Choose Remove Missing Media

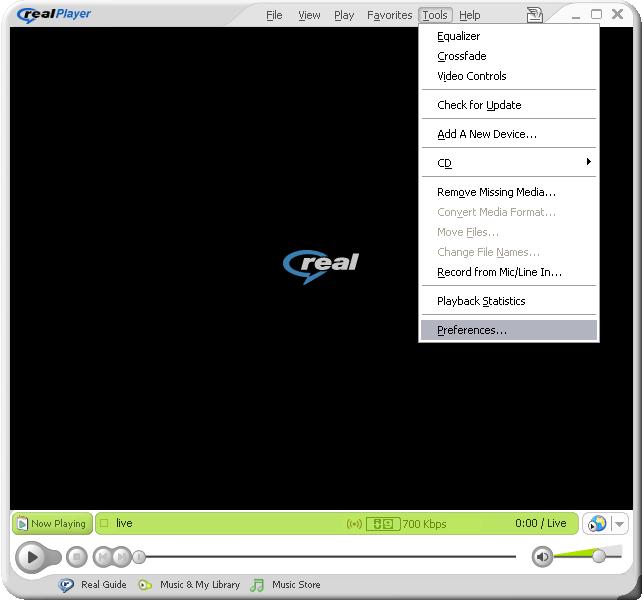coord(508,192)
